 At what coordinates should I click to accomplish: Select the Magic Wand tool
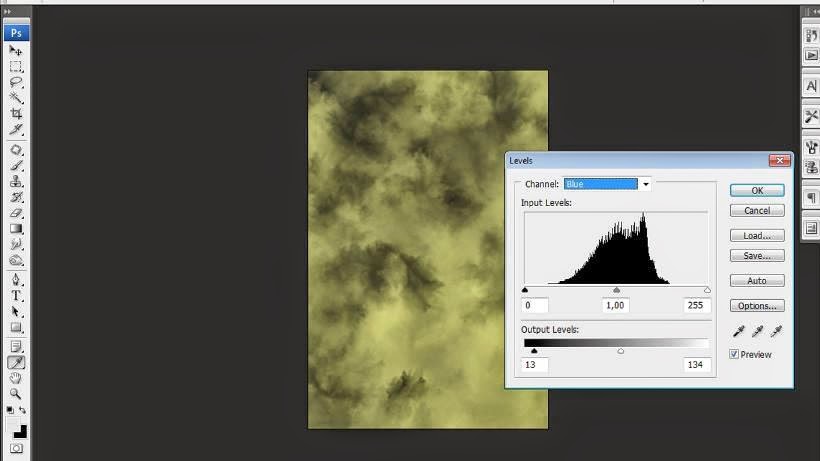click(16, 98)
